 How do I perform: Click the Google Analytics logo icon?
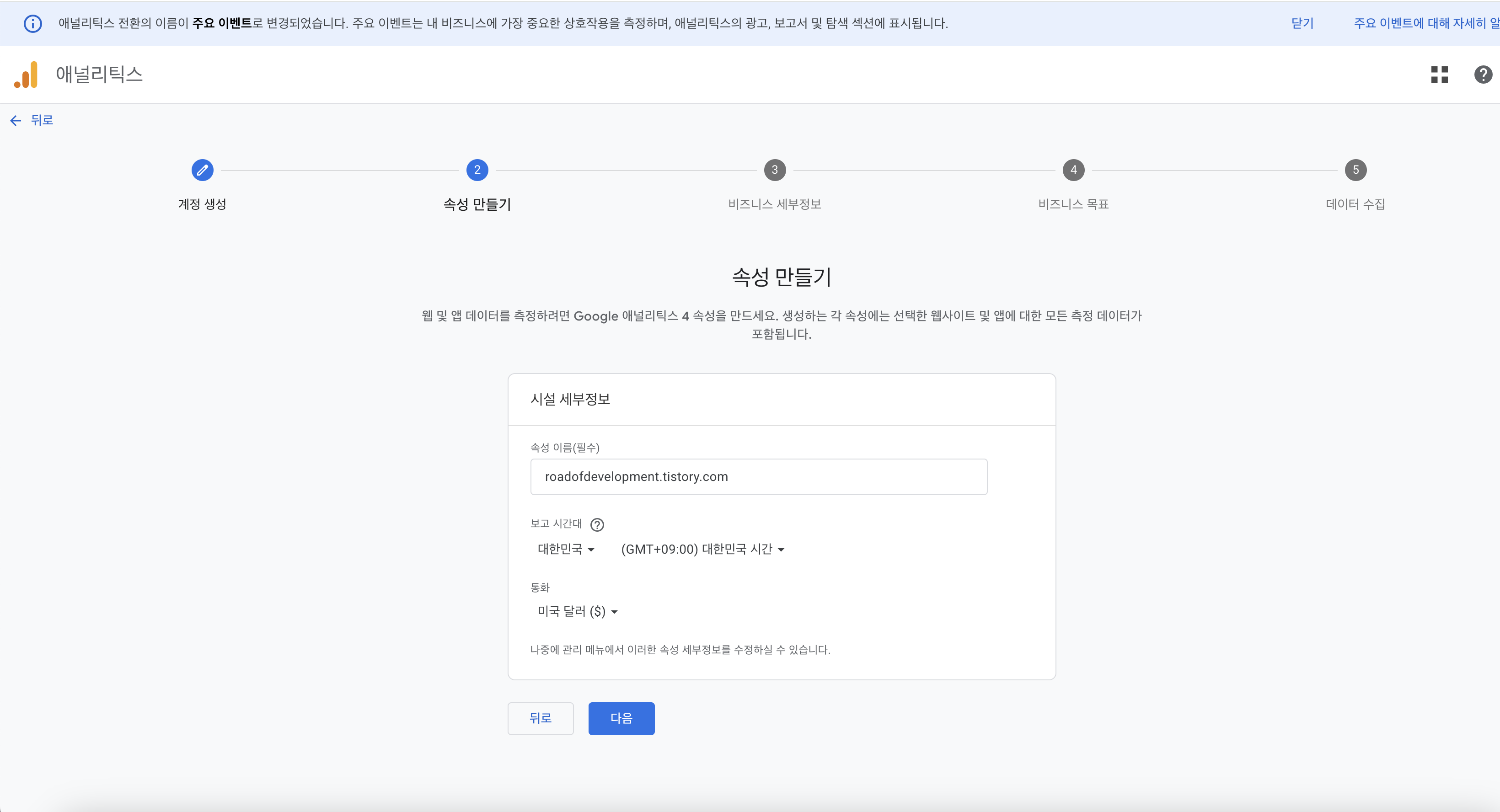(x=26, y=75)
